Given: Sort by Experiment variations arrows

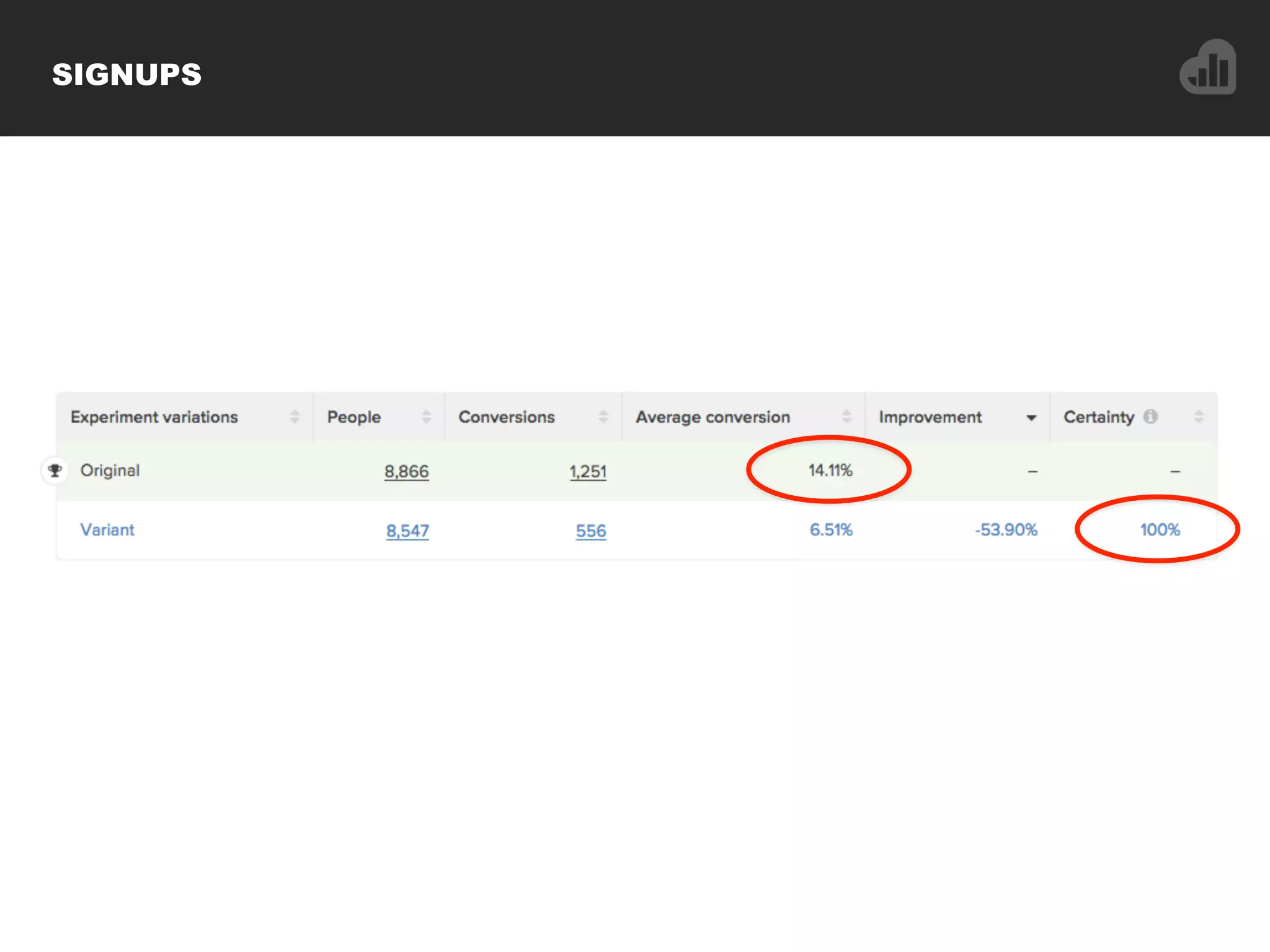Looking at the screenshot, I should [x=295, y=417].
